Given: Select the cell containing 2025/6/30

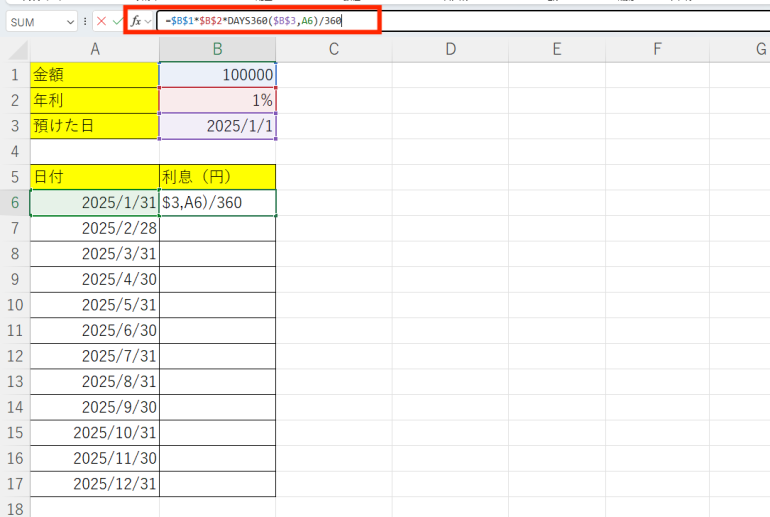Looking at the screenshot, I should click(x=94, y=330).
